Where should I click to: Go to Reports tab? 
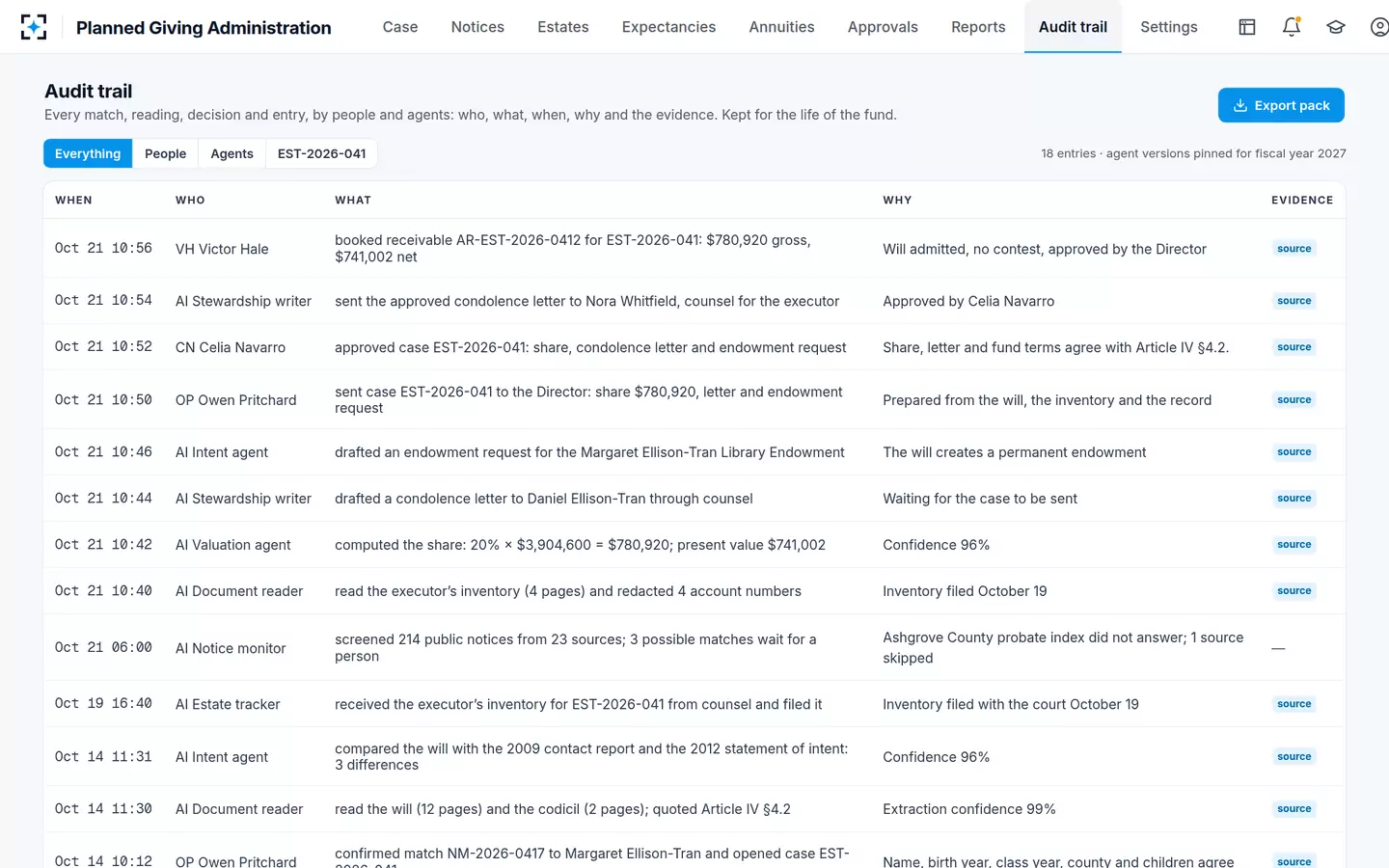coord(978,27)
